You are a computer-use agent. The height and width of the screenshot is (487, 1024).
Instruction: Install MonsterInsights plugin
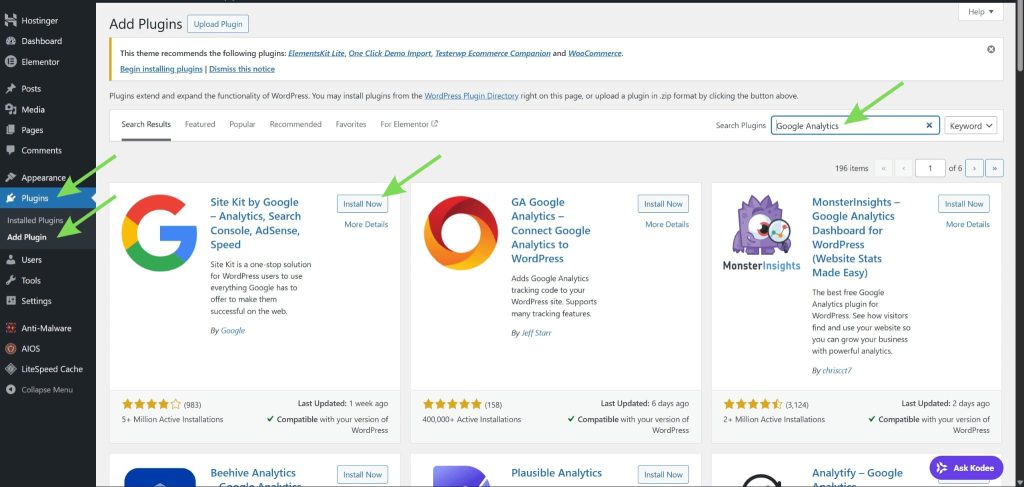(x=964, y=204)
